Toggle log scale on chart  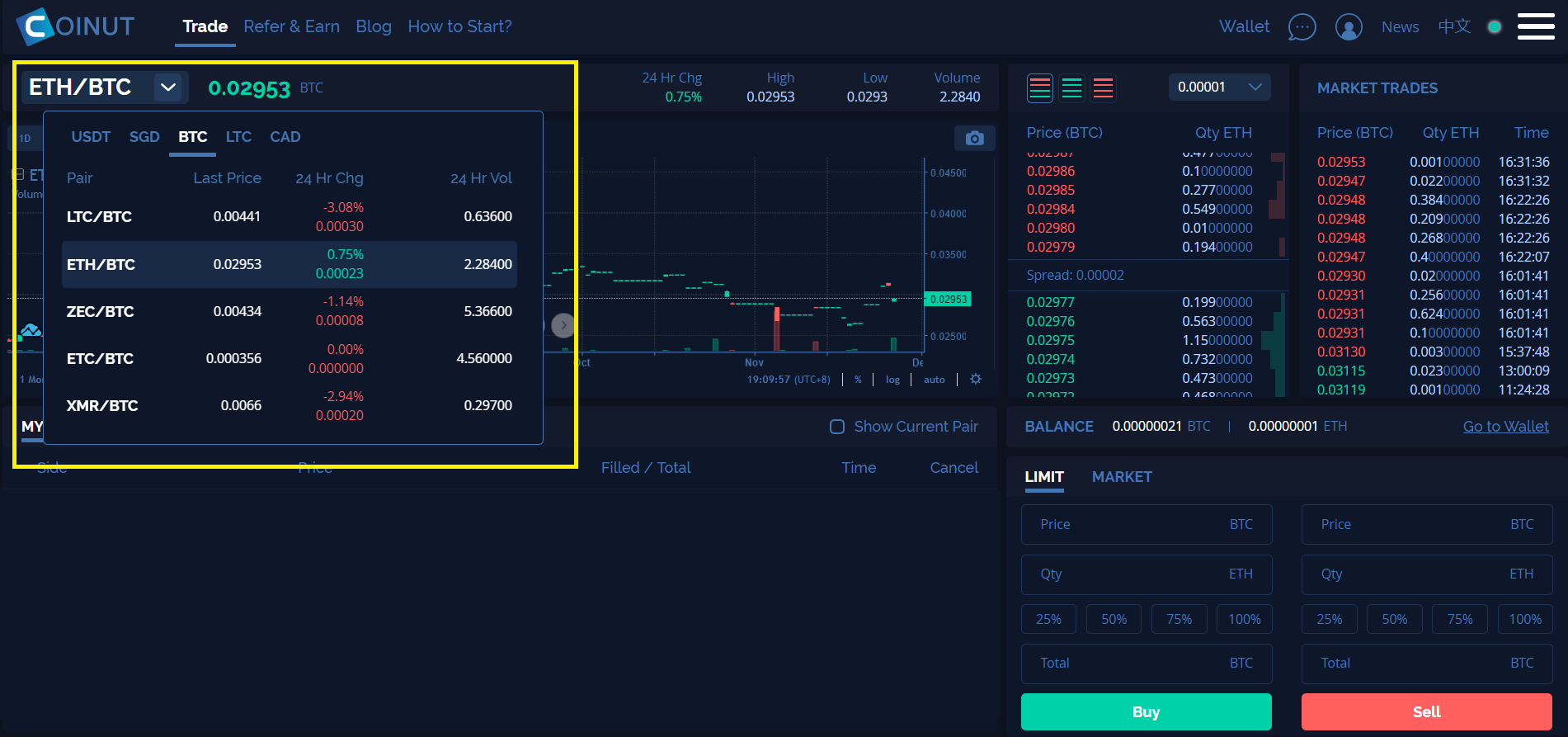pos(892,380)
